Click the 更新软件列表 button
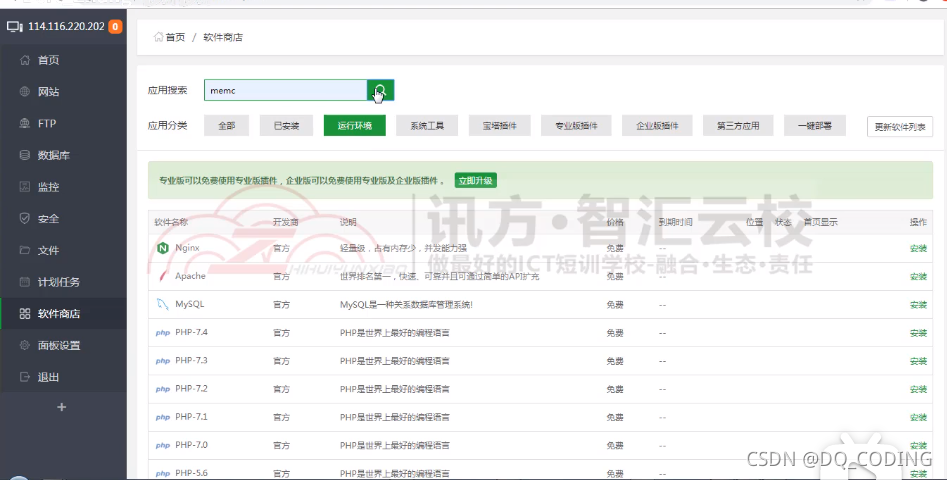The height and width of the screenshot is (480, 947). (900, 127)
